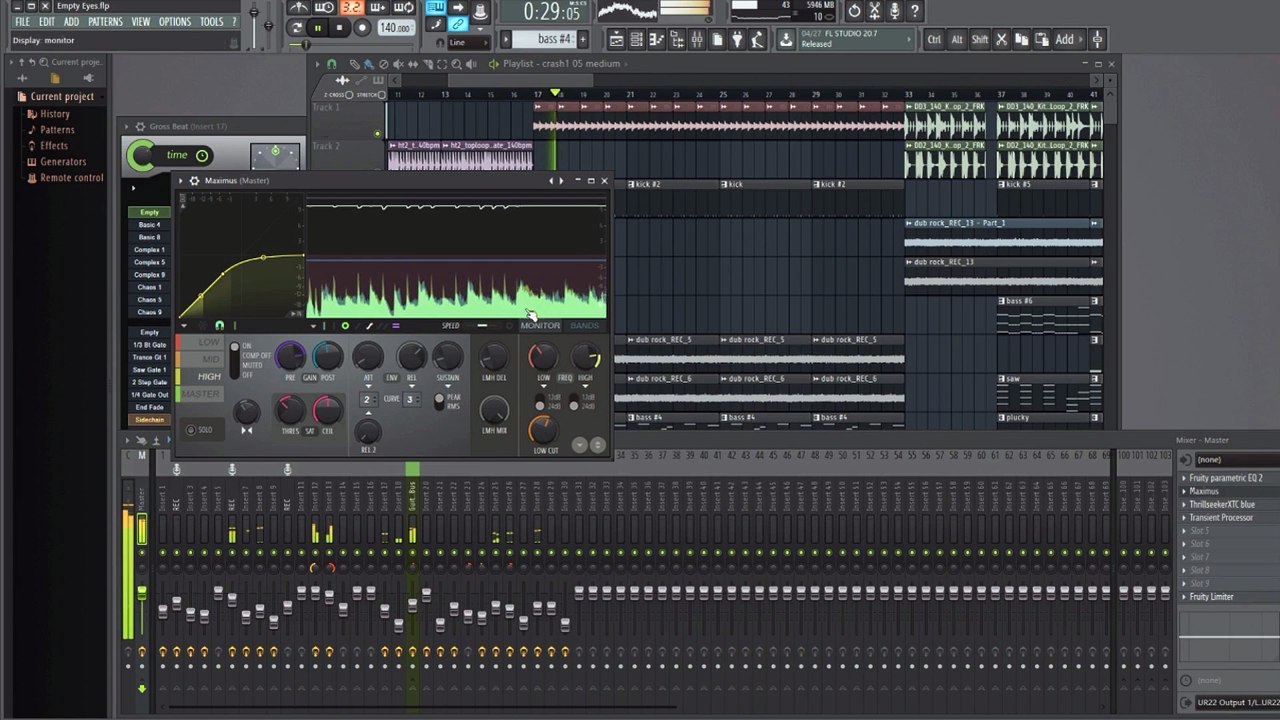Toggle pattern/song mode button
Viewport: 1280px width, 720px height.
pos(297,28)
